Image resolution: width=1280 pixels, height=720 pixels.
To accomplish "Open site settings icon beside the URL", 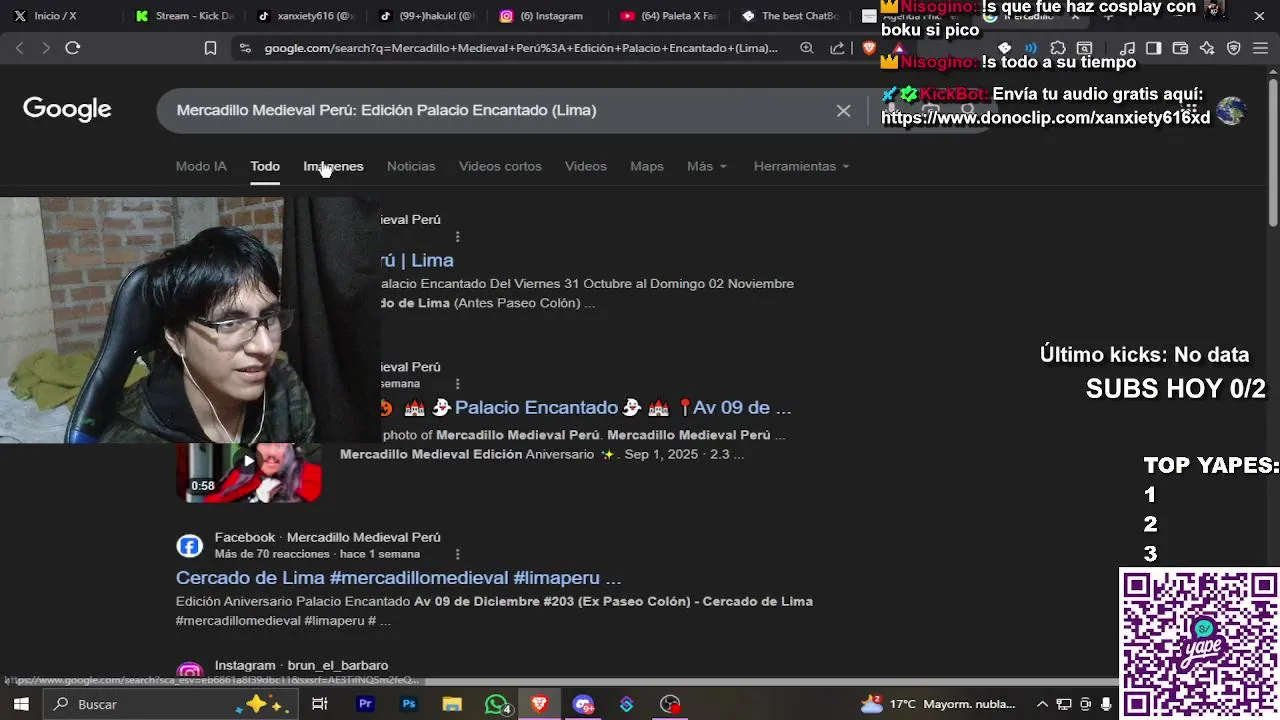I will coord(244,48).
